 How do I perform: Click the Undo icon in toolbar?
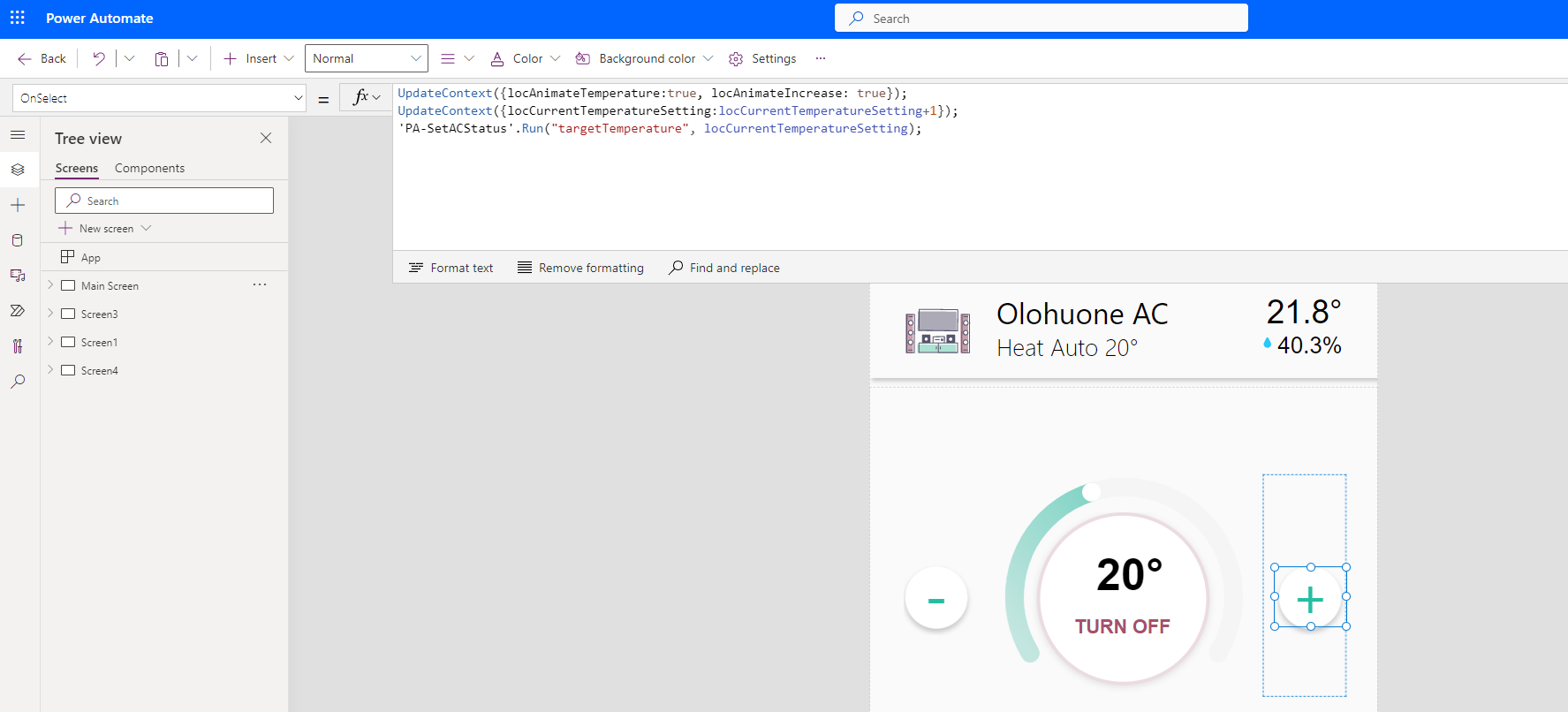(x=99, y=58)
